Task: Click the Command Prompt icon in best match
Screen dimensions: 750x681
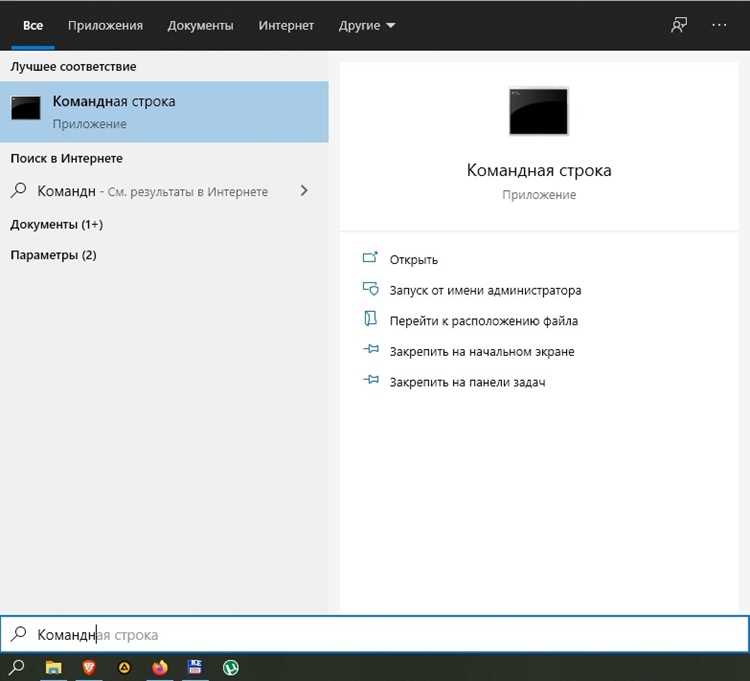Action: (26, 108)
